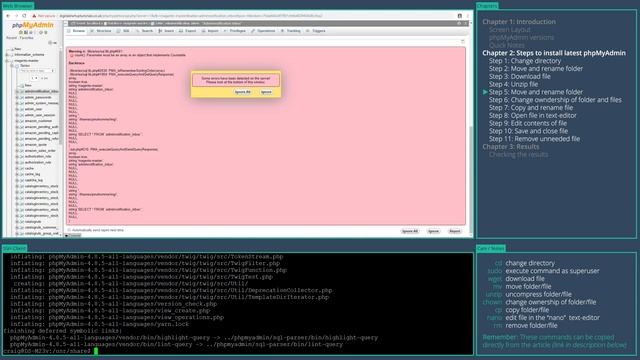
Task: Select the information_schema database
Action: pos(29,55)
